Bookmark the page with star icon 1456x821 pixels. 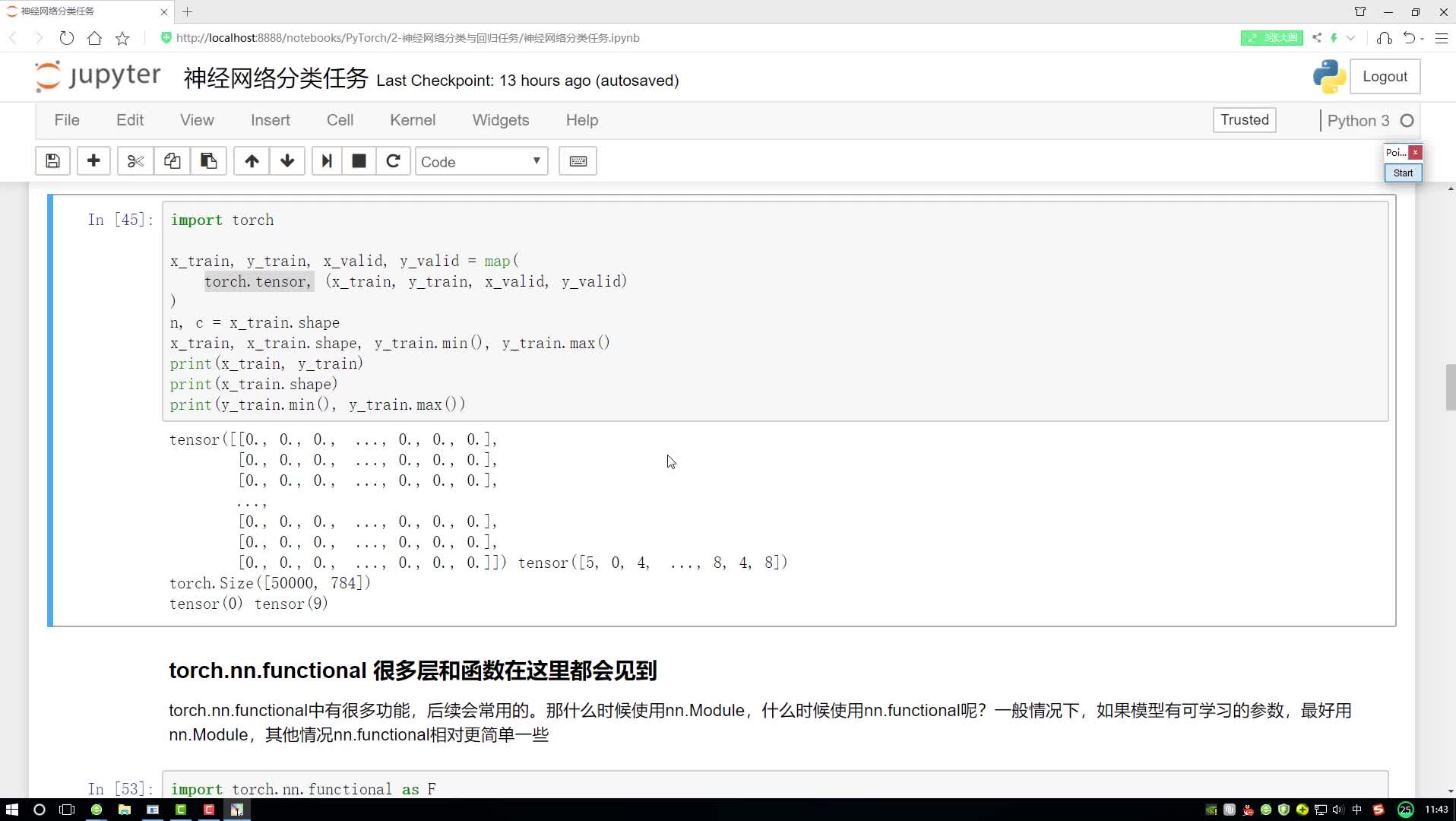click(x=122, y=38)
